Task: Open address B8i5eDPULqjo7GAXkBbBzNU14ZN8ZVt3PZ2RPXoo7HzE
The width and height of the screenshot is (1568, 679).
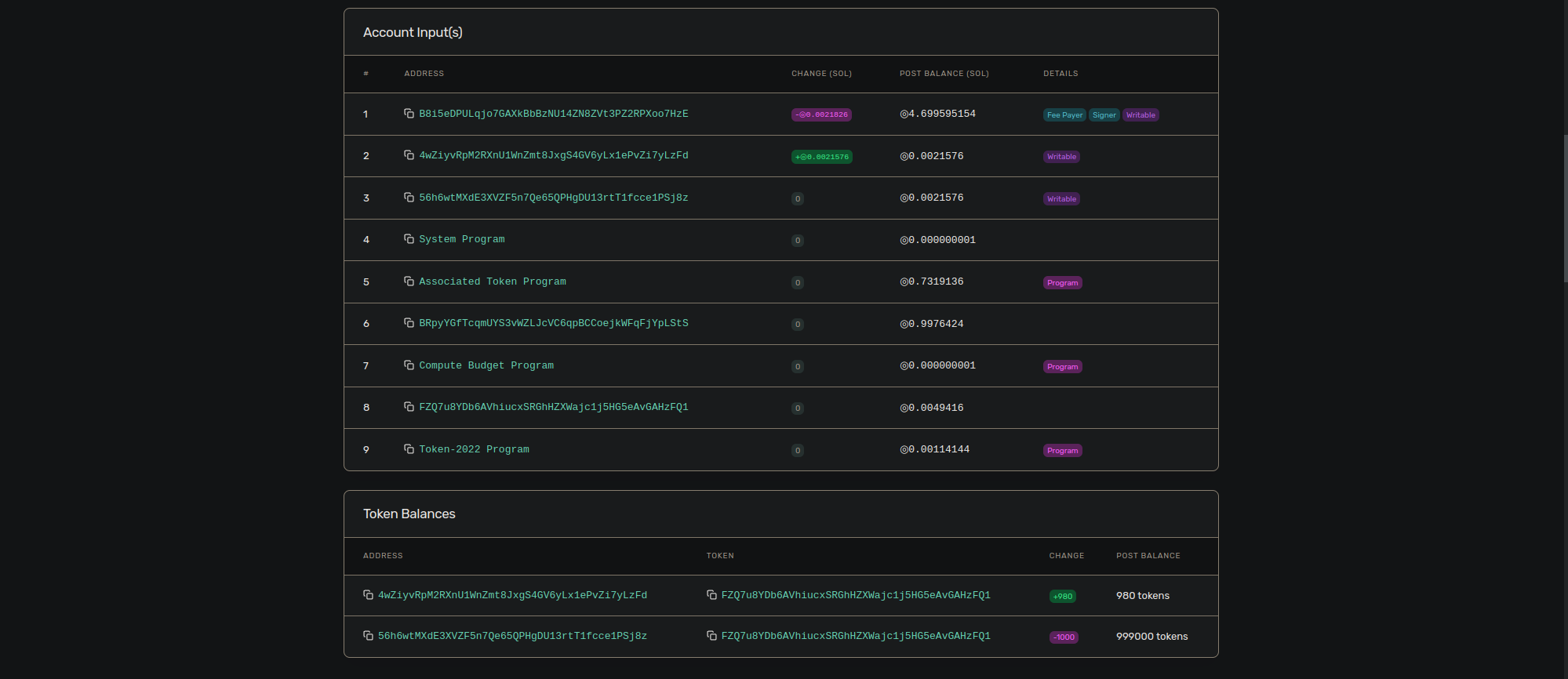Action: (554, 114)
